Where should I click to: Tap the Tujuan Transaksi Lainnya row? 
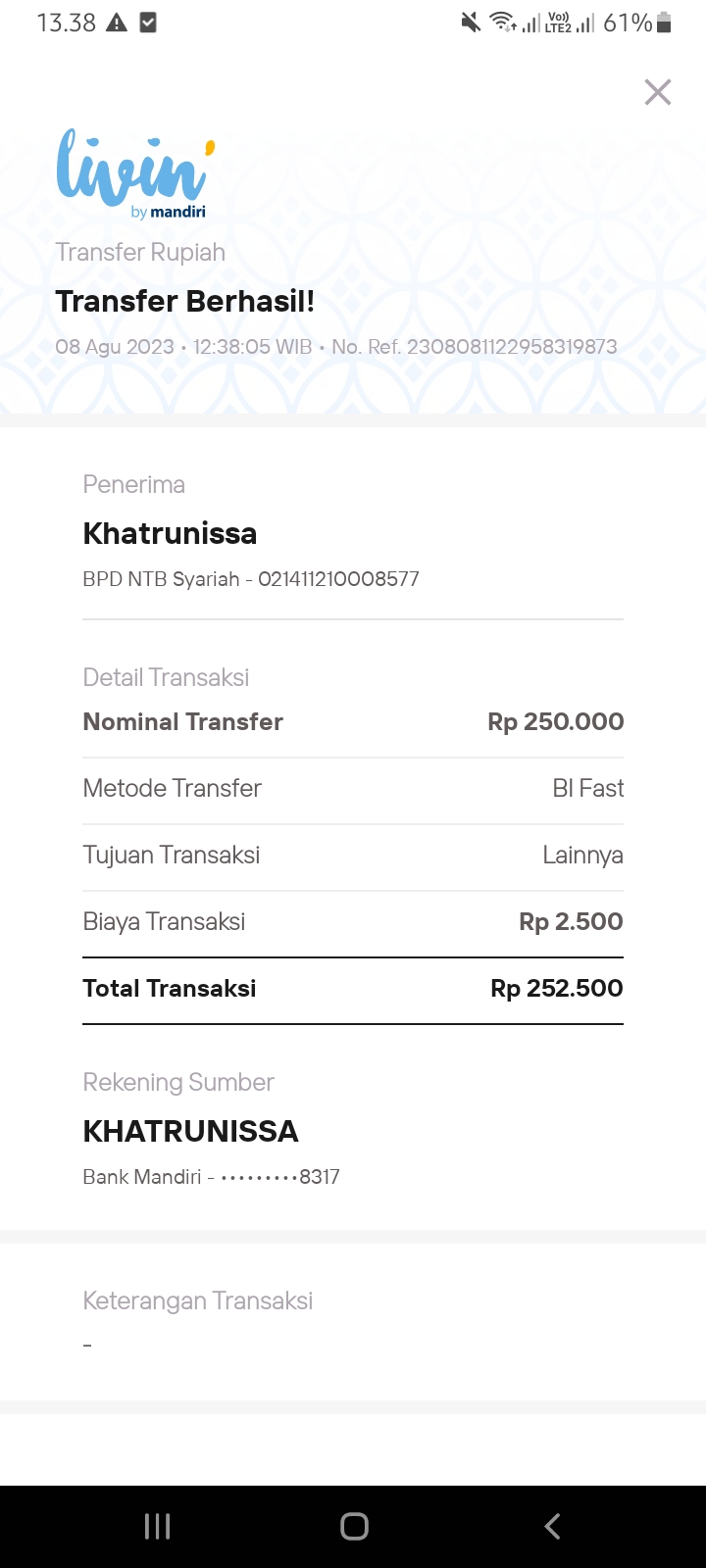click(x=353, y=856)
